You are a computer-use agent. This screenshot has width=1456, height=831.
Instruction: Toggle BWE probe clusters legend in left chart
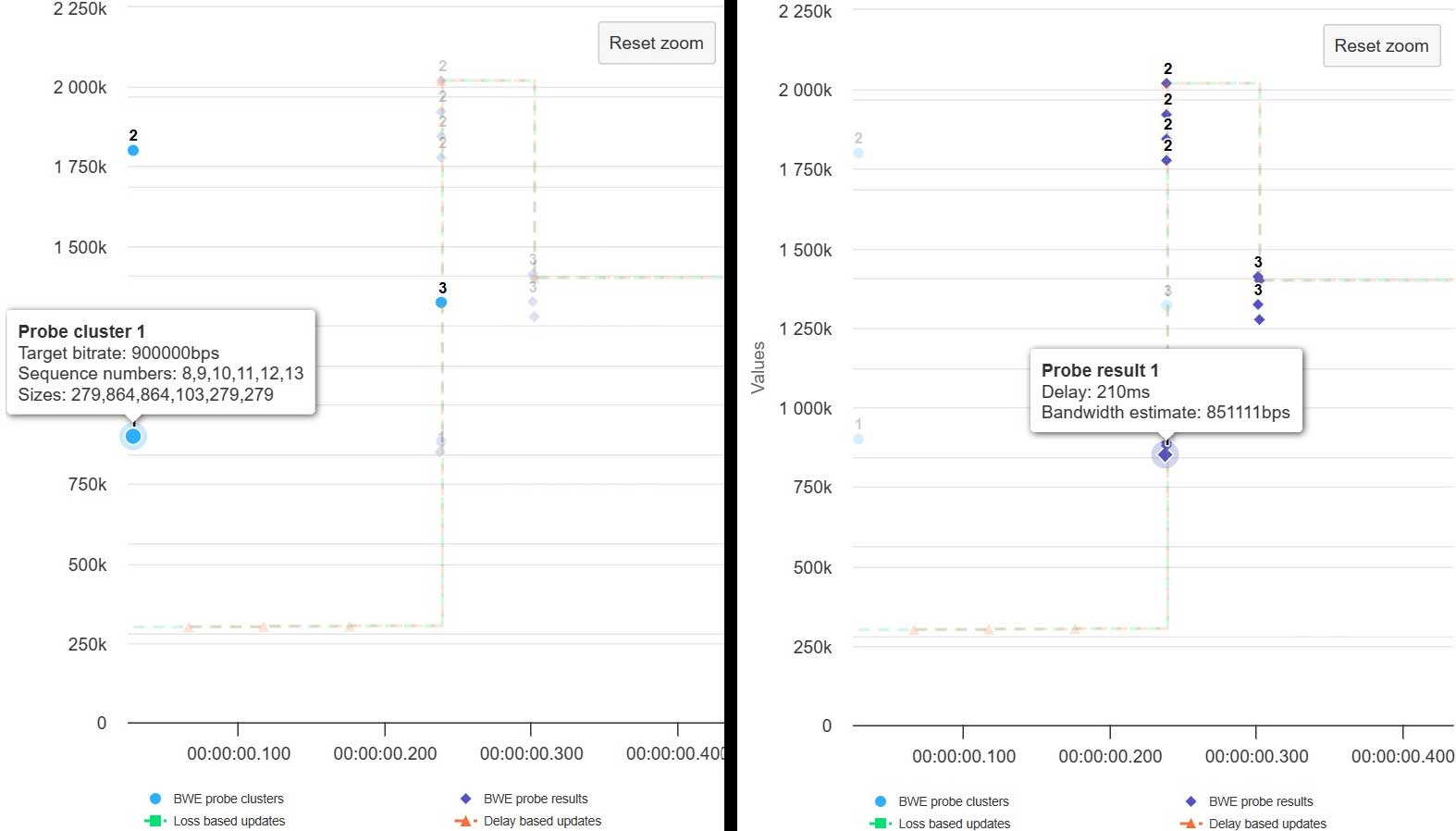tap(228, 799)
